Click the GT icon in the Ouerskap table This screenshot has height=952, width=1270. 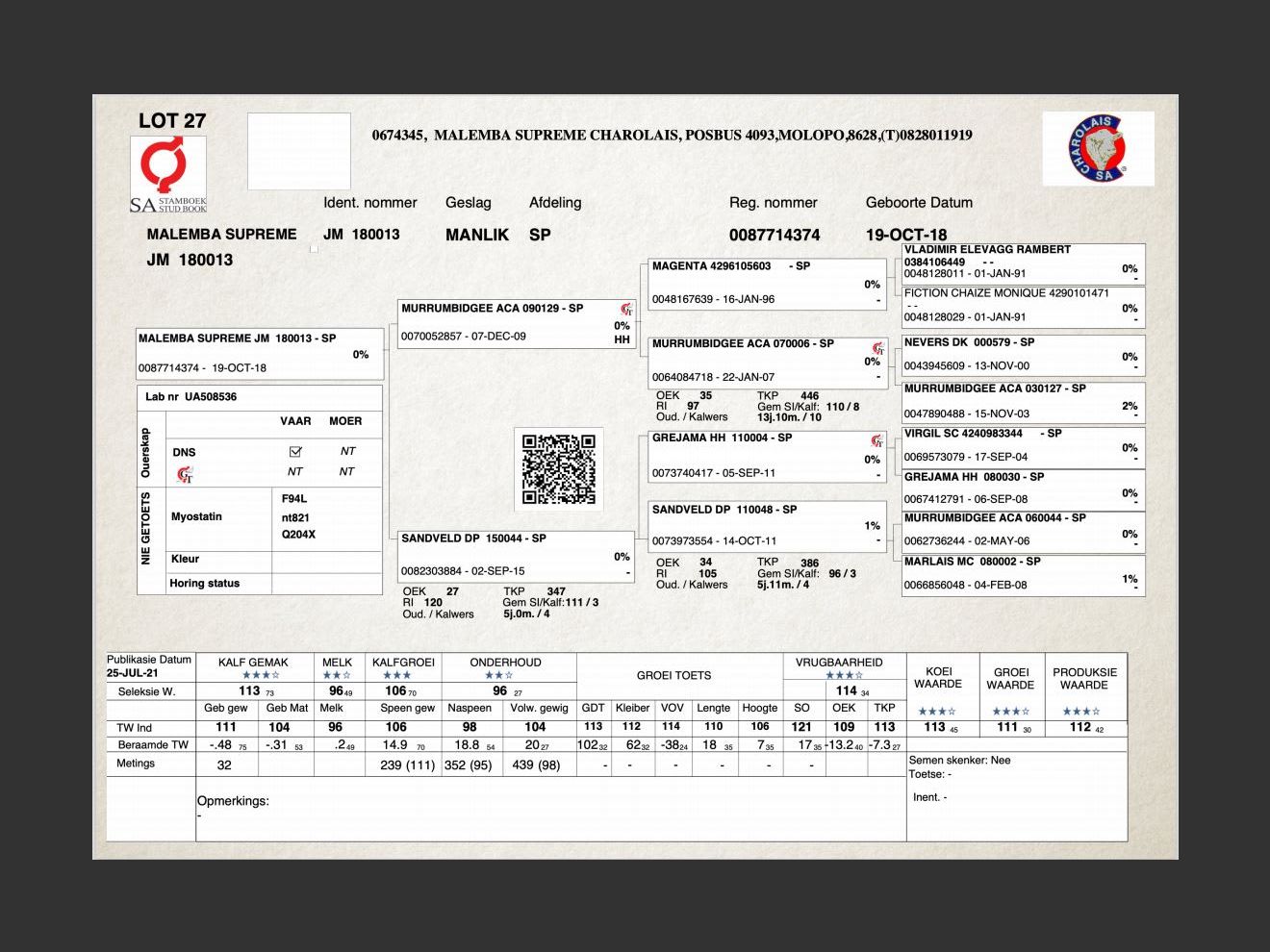pos(185,474)
